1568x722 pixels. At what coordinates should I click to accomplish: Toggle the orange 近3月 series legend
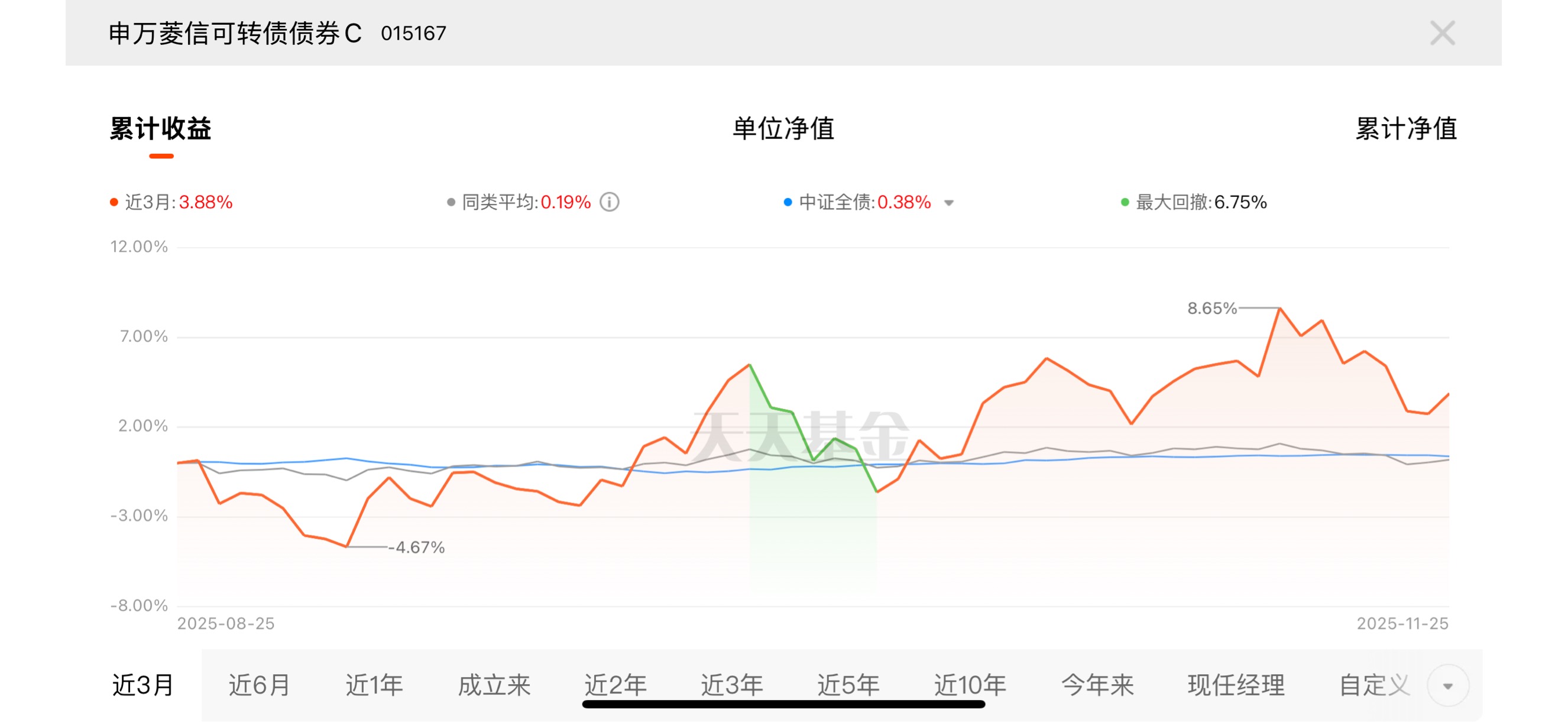point(171,202)
